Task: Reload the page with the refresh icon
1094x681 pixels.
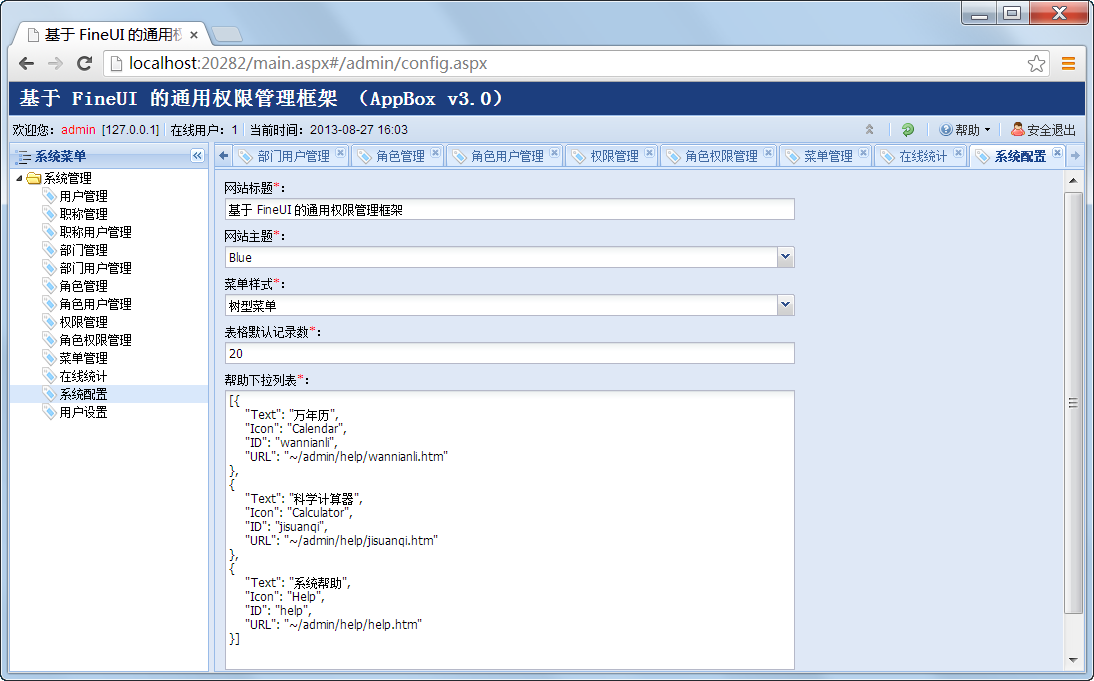Action: (84, 63)
